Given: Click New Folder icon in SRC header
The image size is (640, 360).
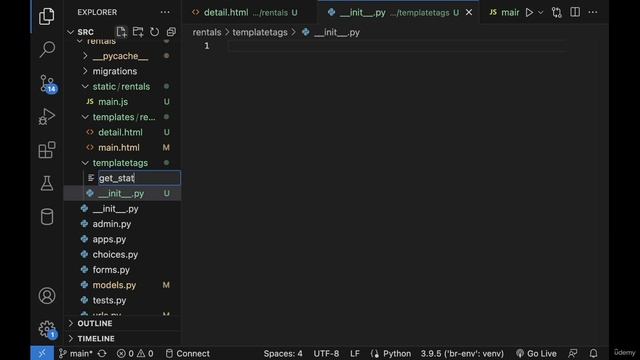Looking at the screenshot, I should (x=138, y=32).
